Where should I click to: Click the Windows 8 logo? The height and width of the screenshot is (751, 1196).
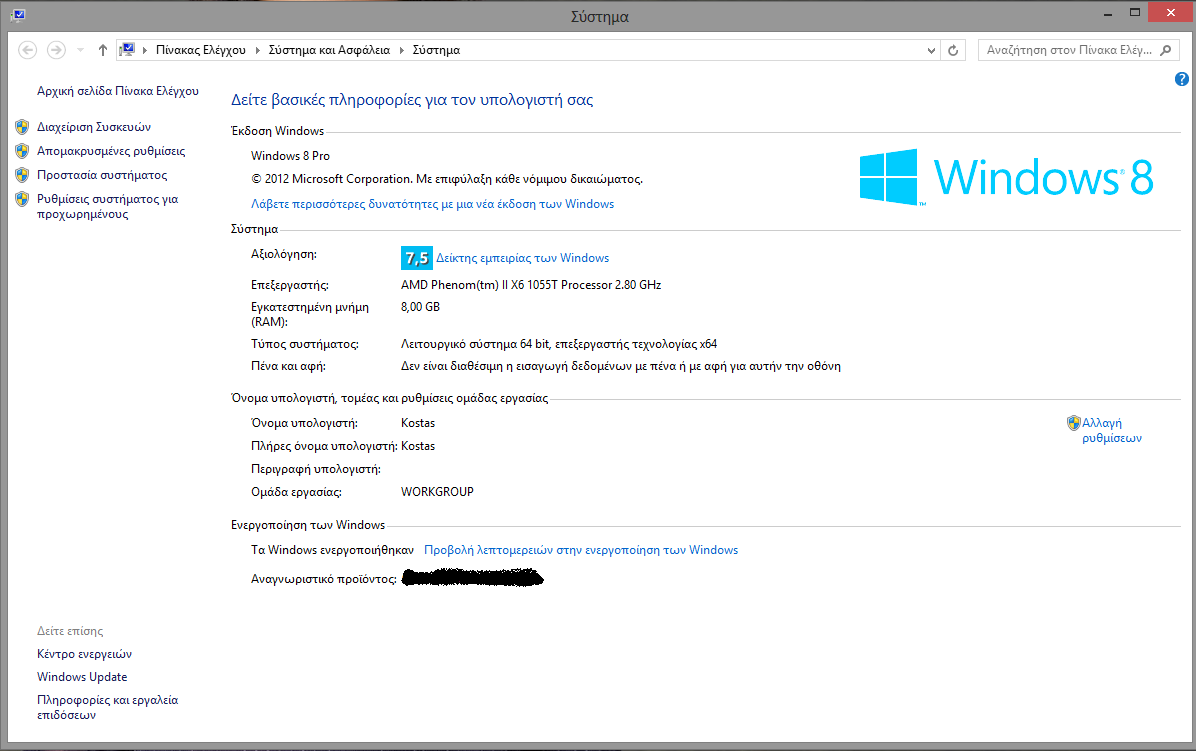(1006, 177)
